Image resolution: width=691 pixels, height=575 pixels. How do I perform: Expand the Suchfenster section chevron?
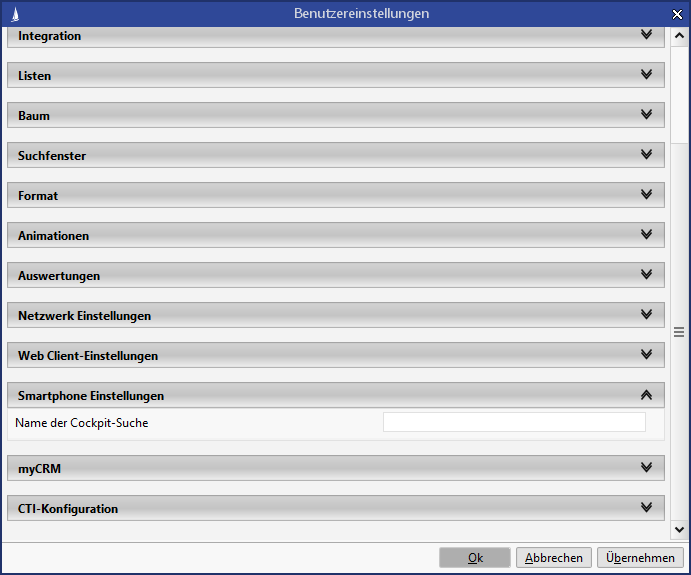click(646, 155)
